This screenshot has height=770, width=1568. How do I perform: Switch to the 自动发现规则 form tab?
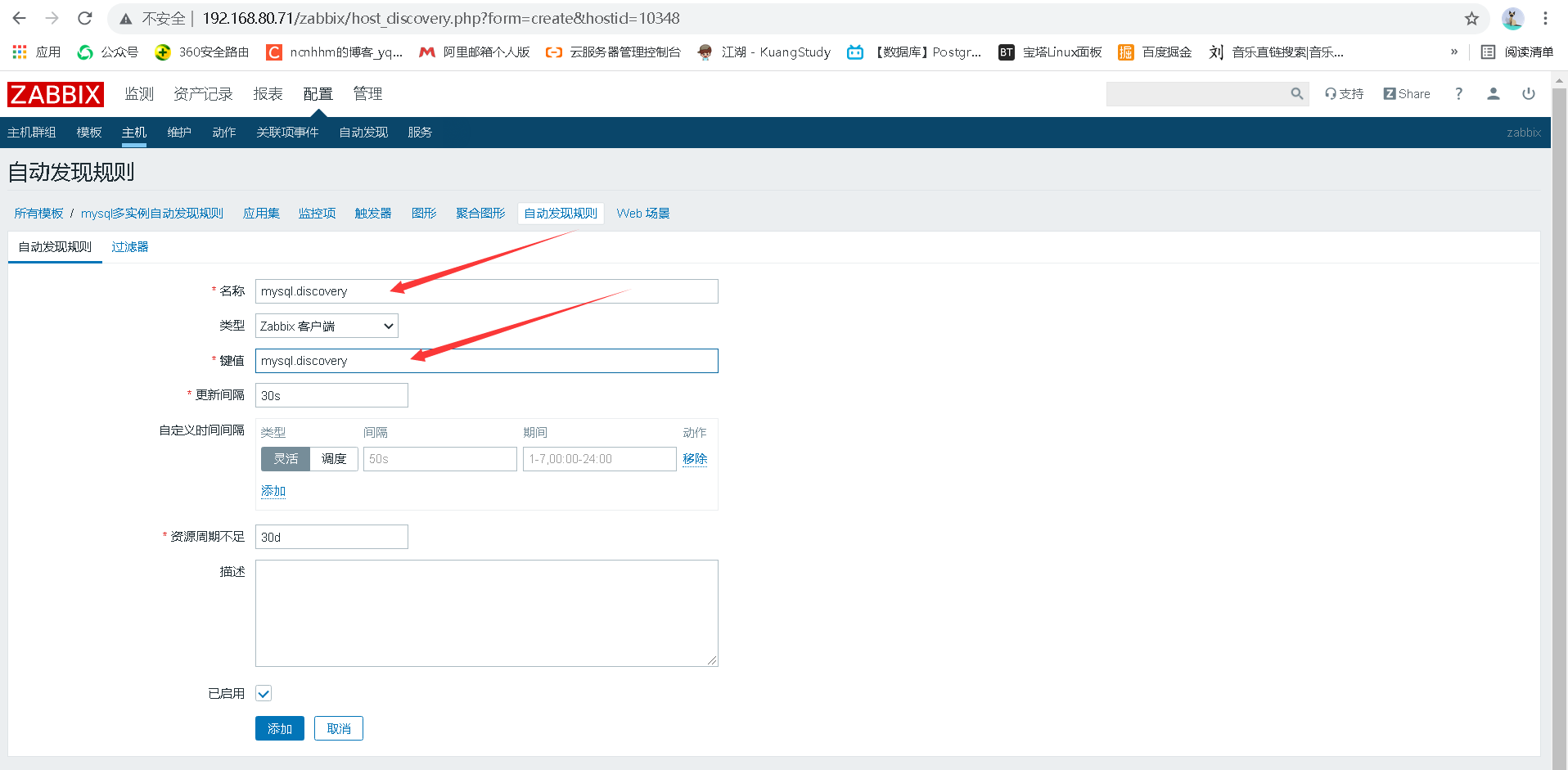click(55, 247)
